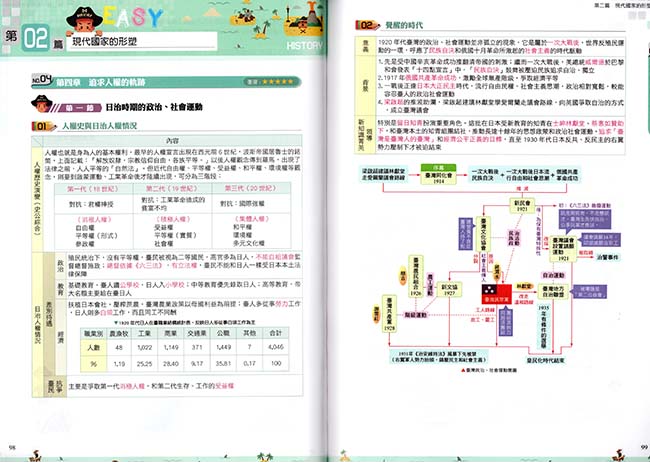Viewport: 650px width, 462px height.
Task: Click the orange 林獻堂 tag in the diagram
Action: (x=524, y=286)
